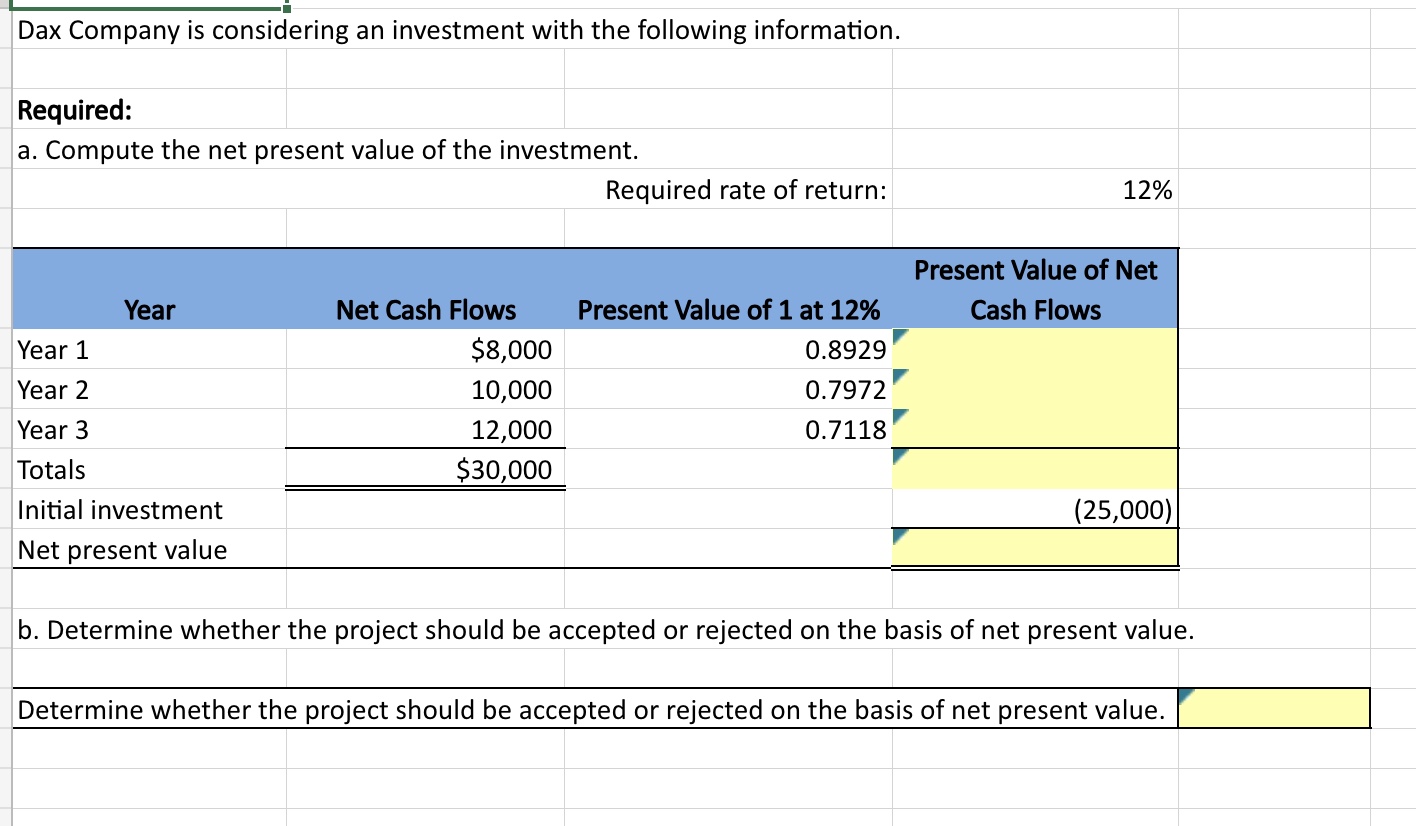
Task: Select the Year 3 present value input cell
Action: [1034, 430]
